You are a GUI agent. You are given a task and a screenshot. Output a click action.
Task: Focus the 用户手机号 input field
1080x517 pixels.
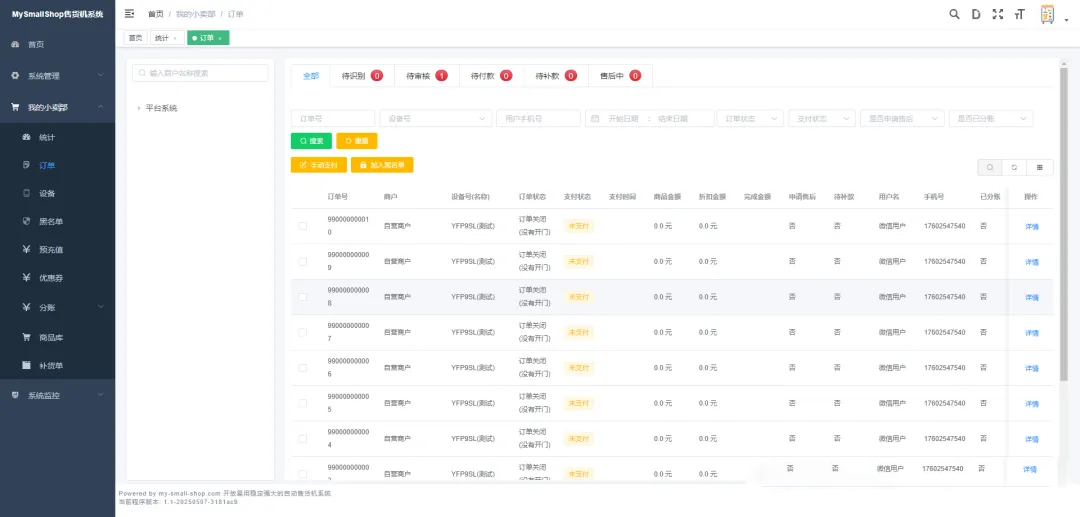(x=539, y=118)
